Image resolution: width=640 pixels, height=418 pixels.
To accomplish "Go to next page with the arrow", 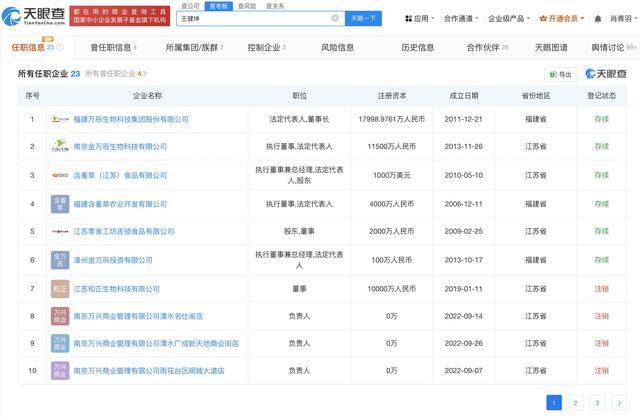I will click(x=619, y=403).
